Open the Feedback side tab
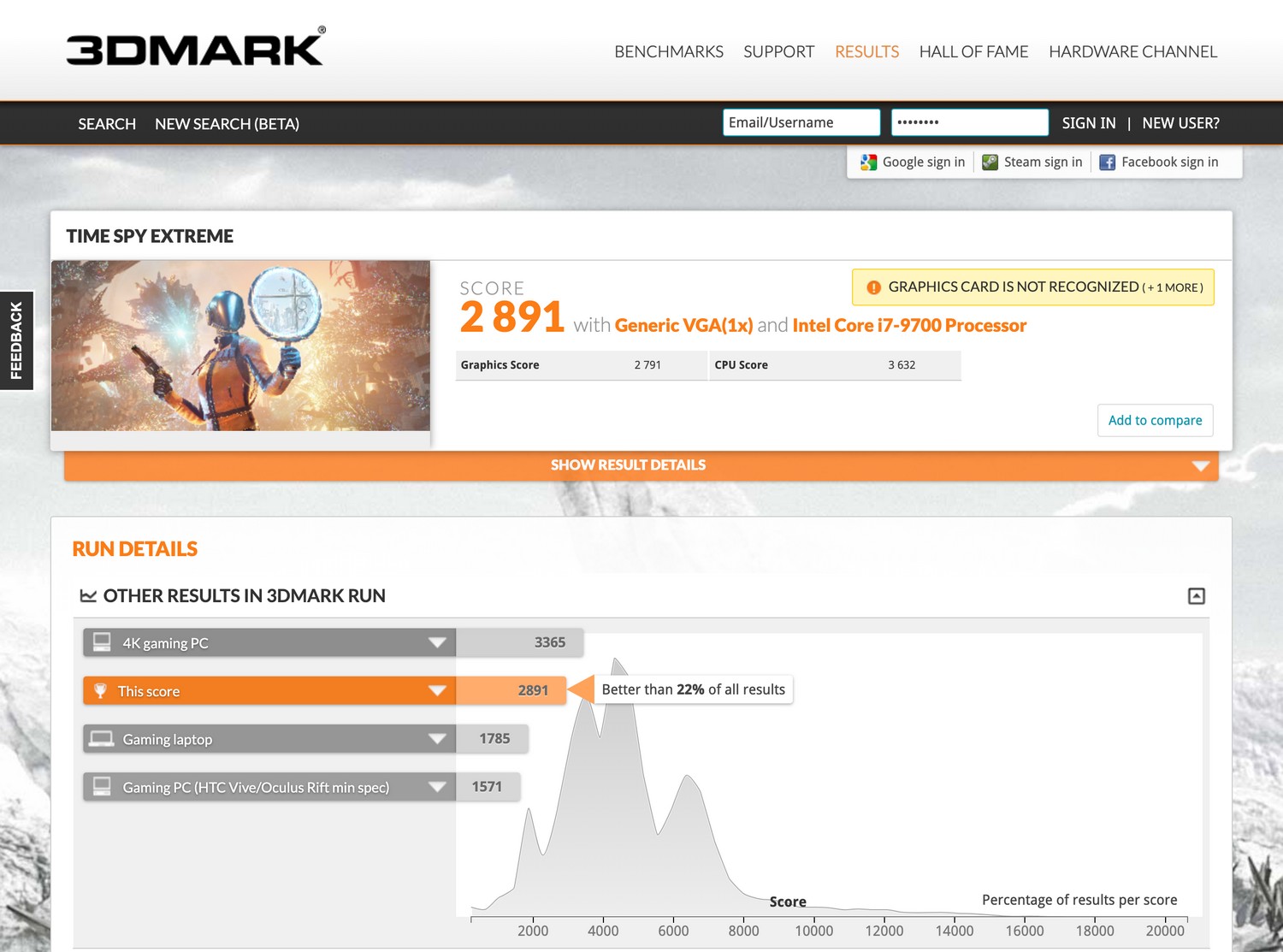 pyautogui.click(x=16, y=340)
